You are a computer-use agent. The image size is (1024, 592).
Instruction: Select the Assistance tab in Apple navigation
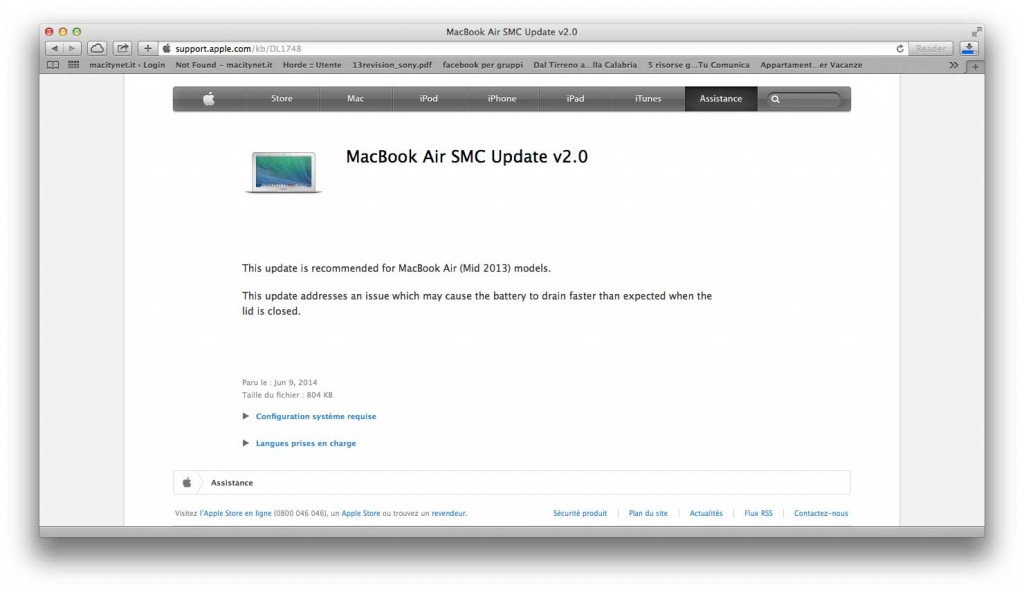tap(721, 98)
